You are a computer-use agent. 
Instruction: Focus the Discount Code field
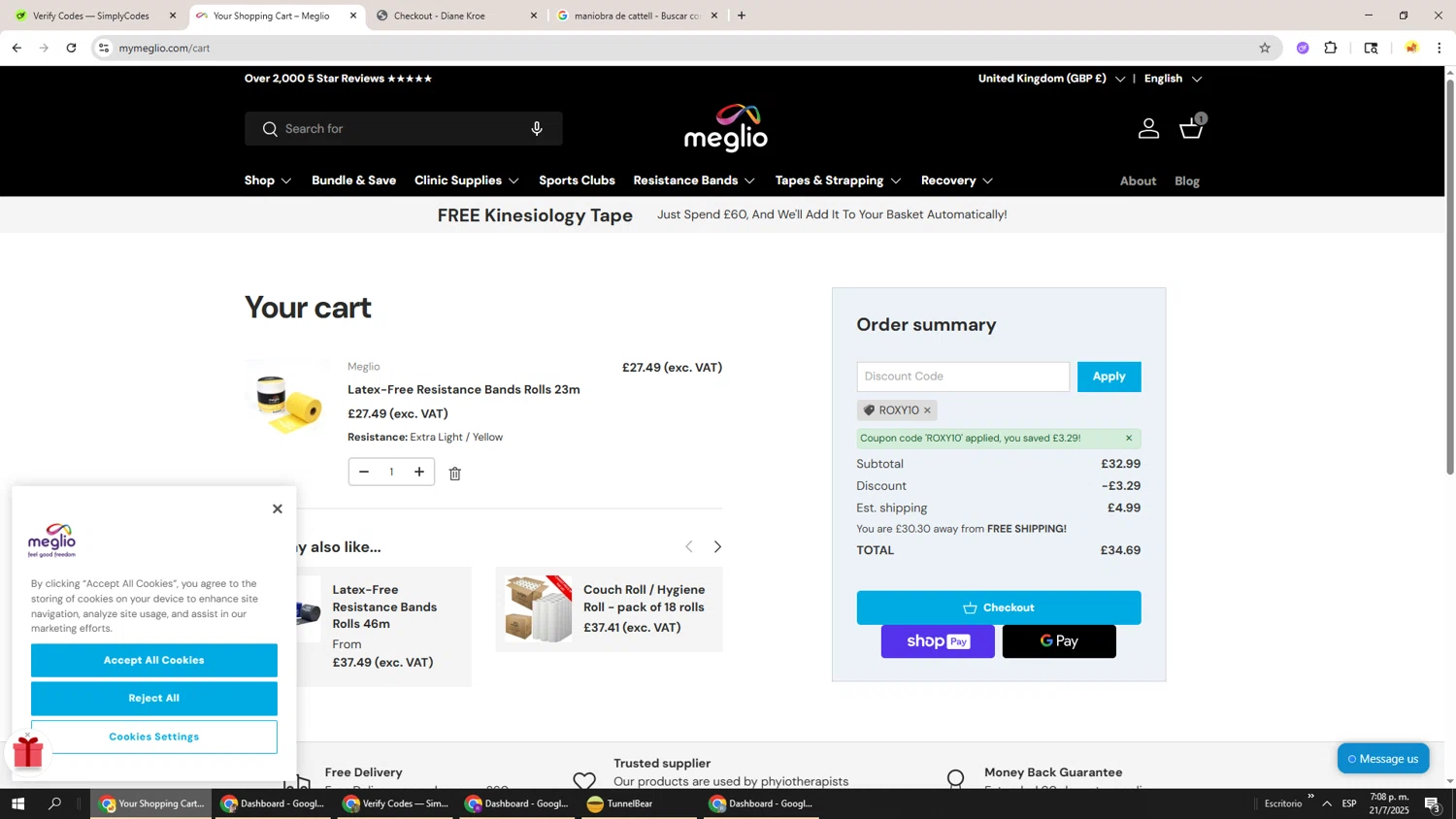coord(963,377)
